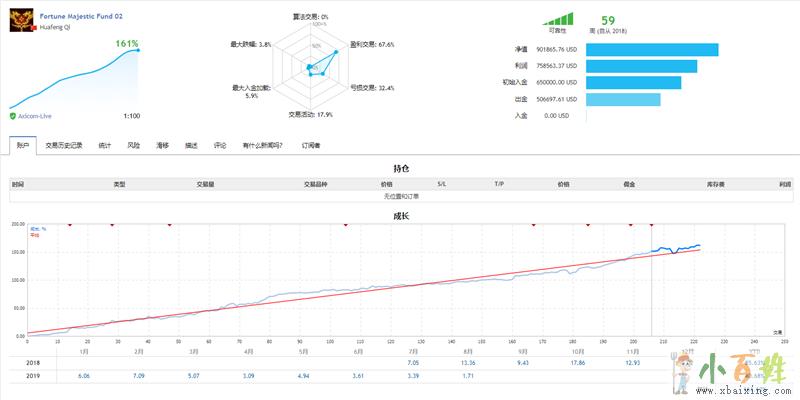
Task: Go to the 风险 tab
Action: coord(133,145)
